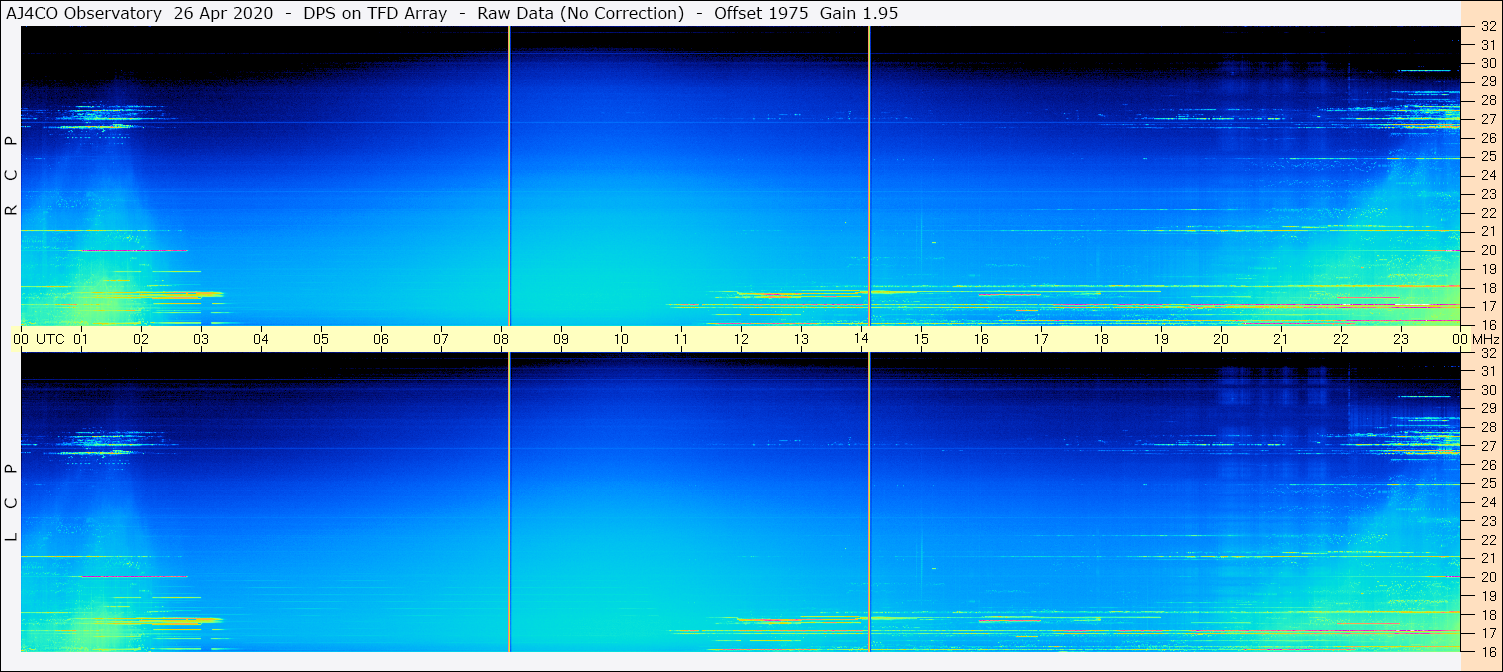
Task: Click hour label "12" on time axis
Action: (x=741, y=339)
